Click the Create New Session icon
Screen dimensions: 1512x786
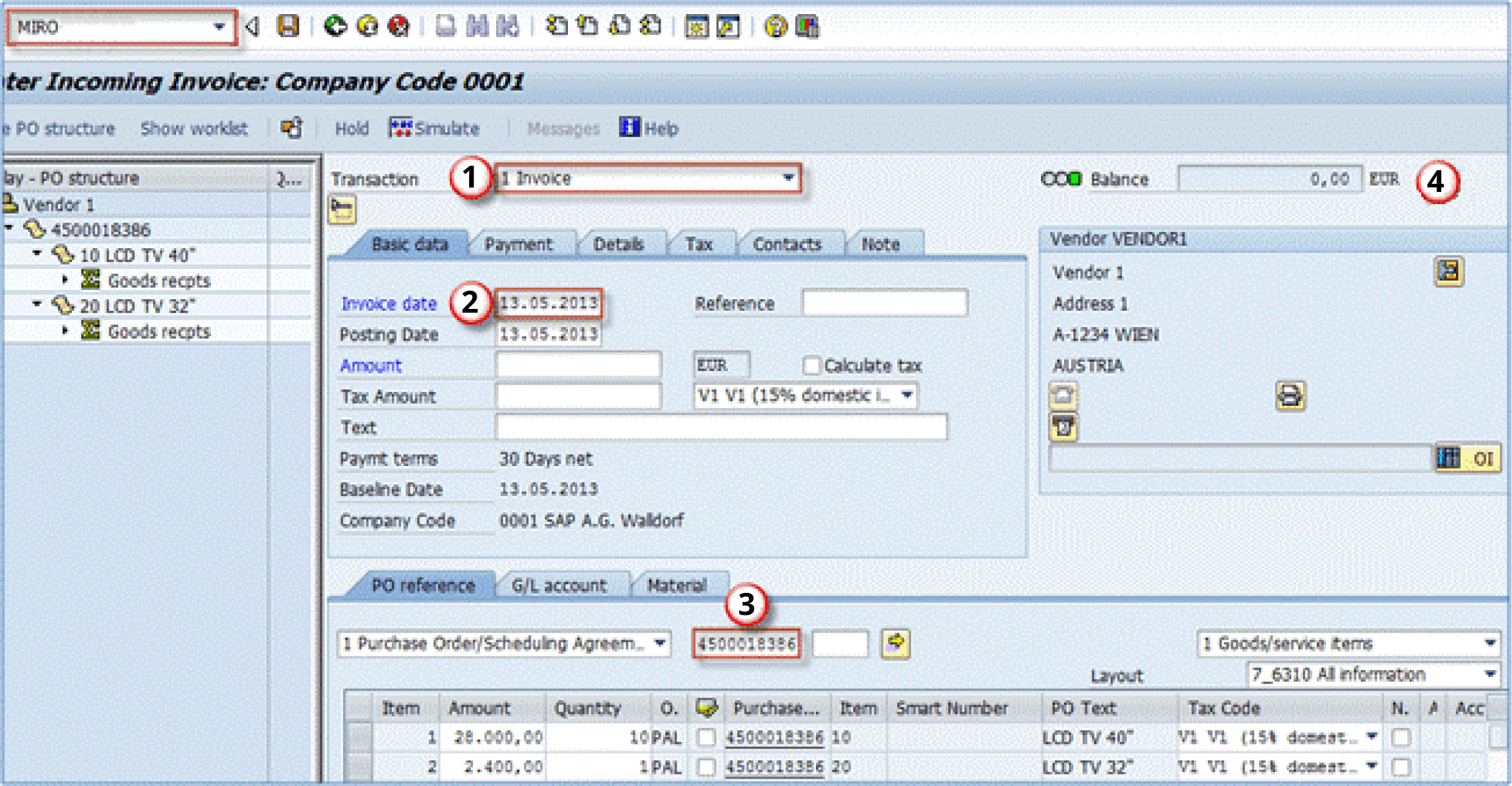(x=697, y=26)
